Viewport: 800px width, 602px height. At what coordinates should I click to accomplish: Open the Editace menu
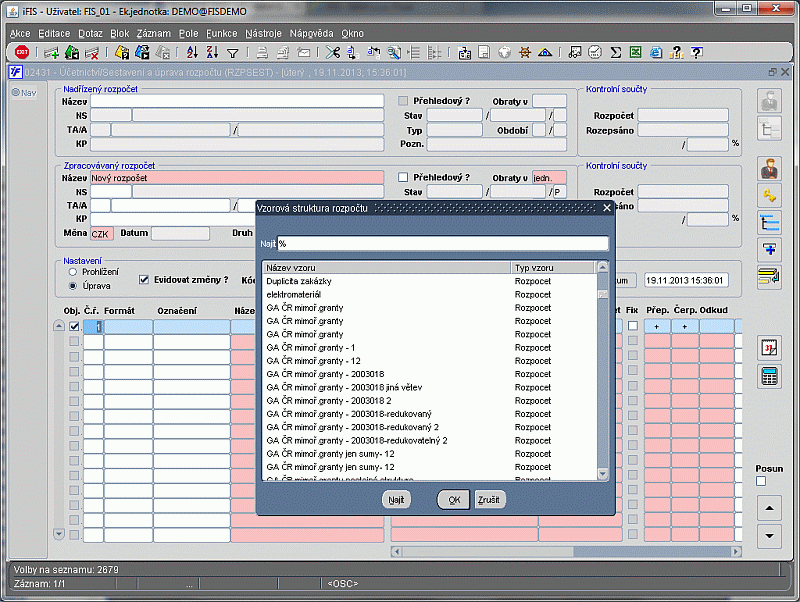[54, 33]
